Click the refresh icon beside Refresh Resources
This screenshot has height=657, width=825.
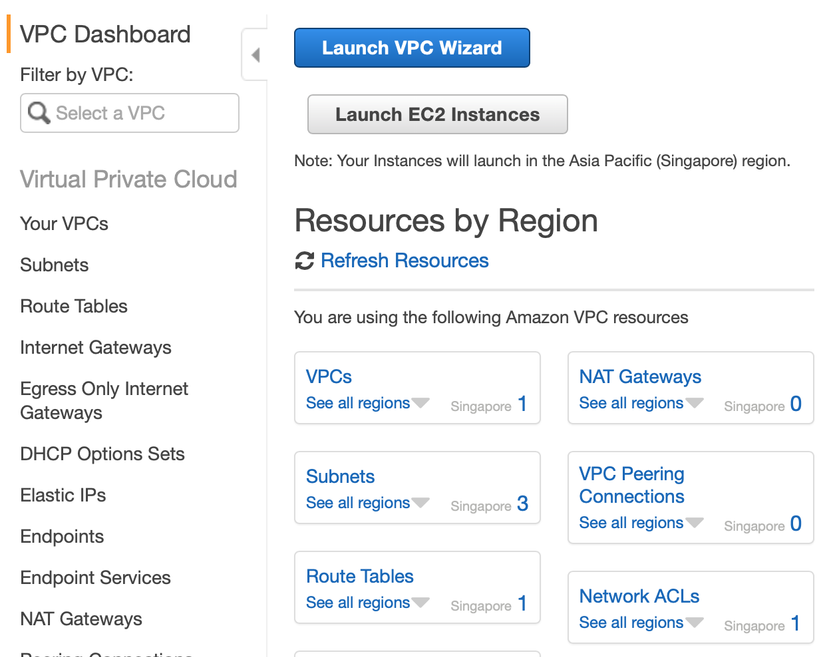pyautogui.click(x=304, y=261)
